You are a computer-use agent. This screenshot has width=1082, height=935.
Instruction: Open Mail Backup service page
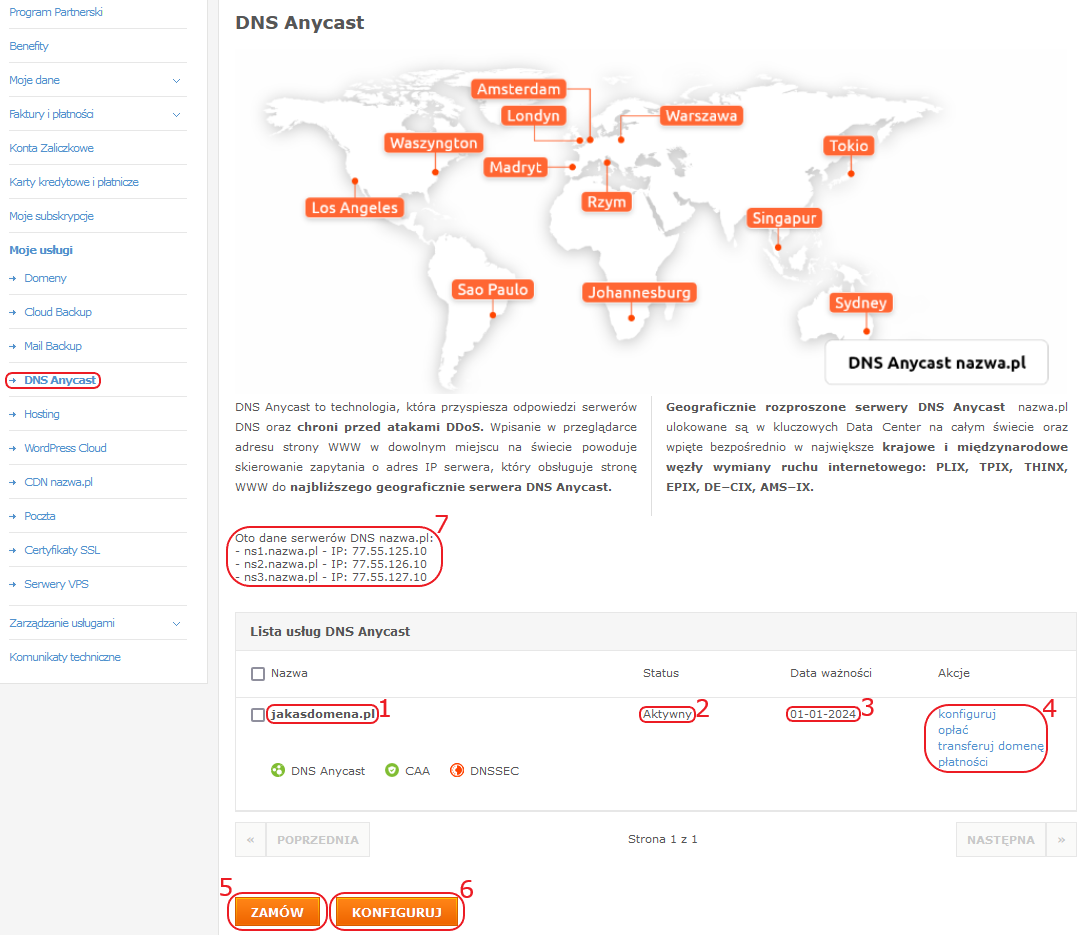coord(53,346)
